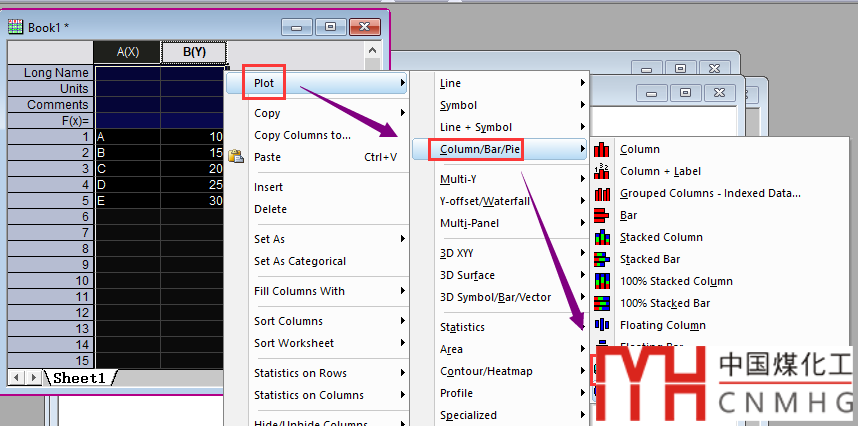Choose Copy Columns to...
The height and width of the screenshot is (426, 858).
(317, 135)
